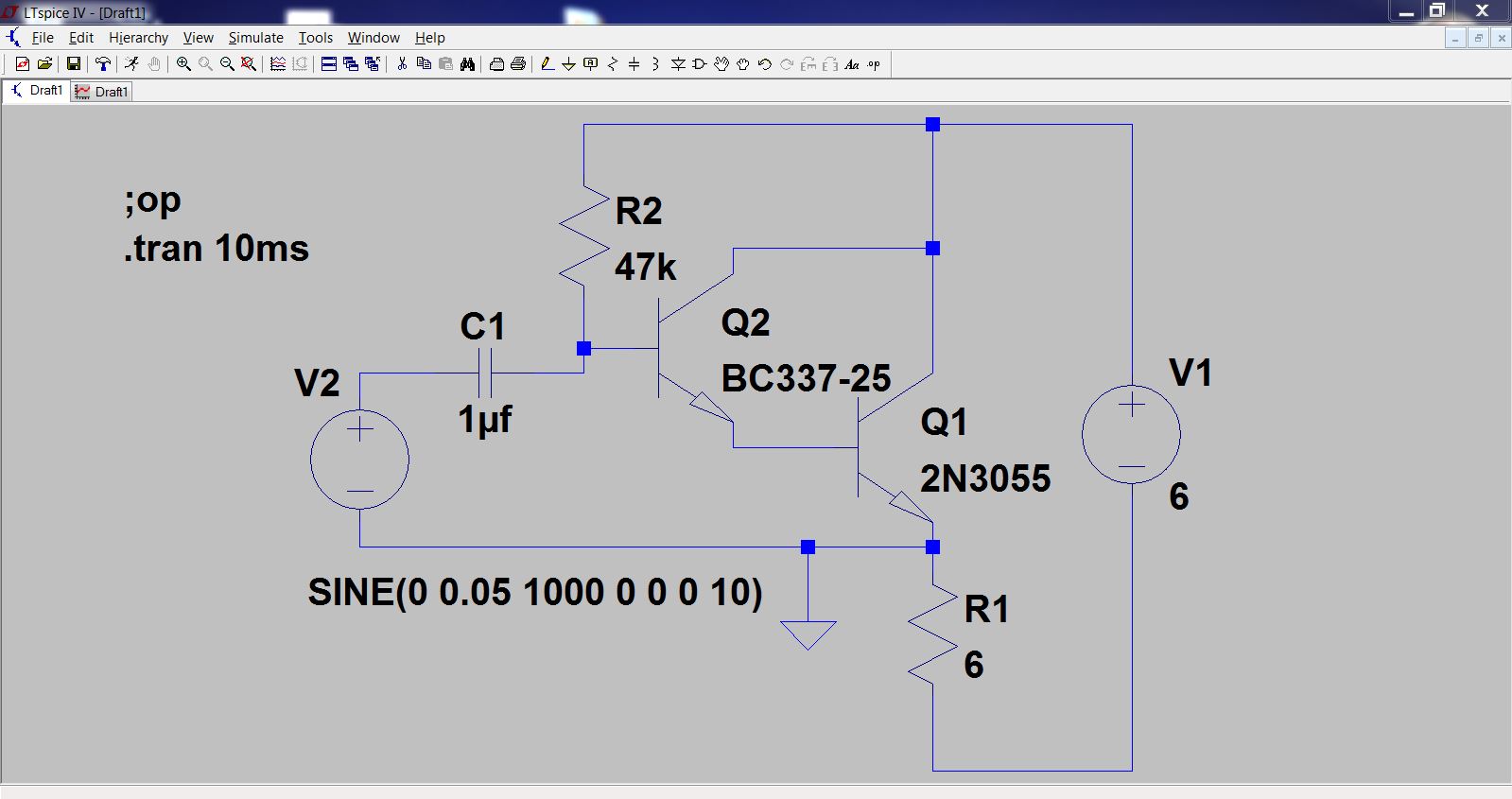This screenshot has width=1512, height=799.
Task: Switch to Draft1 waveform tab
Action: [x=101, y=92]
